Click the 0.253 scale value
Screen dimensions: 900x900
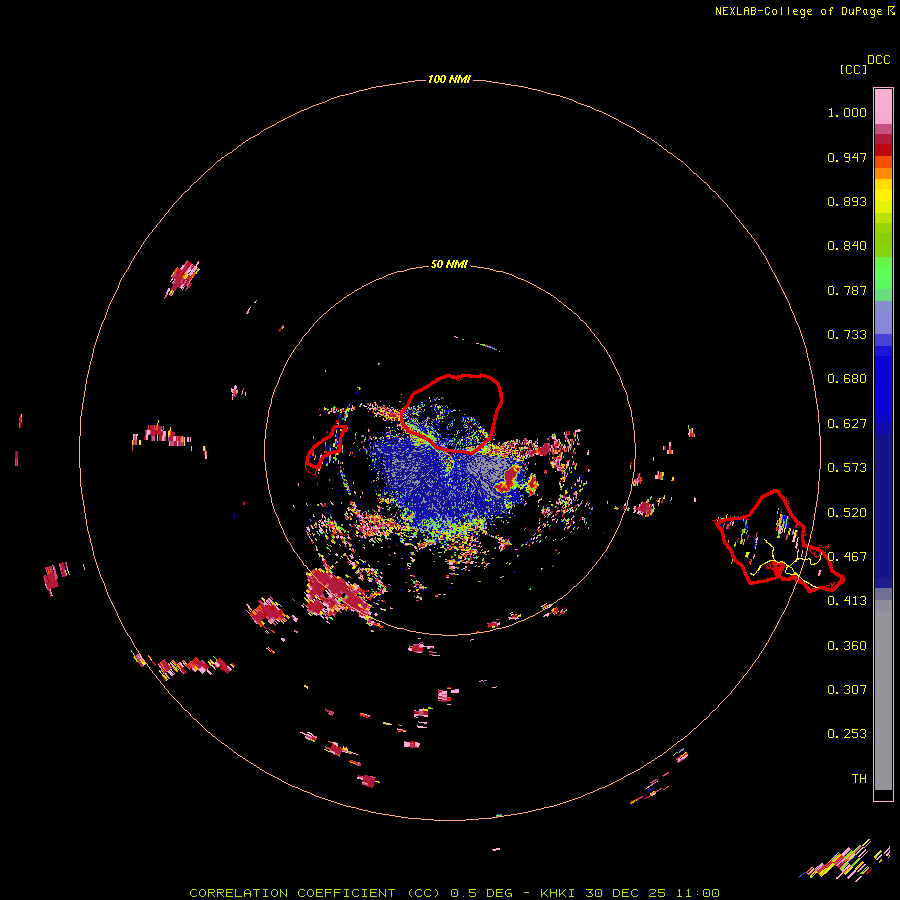click(847, 734)
